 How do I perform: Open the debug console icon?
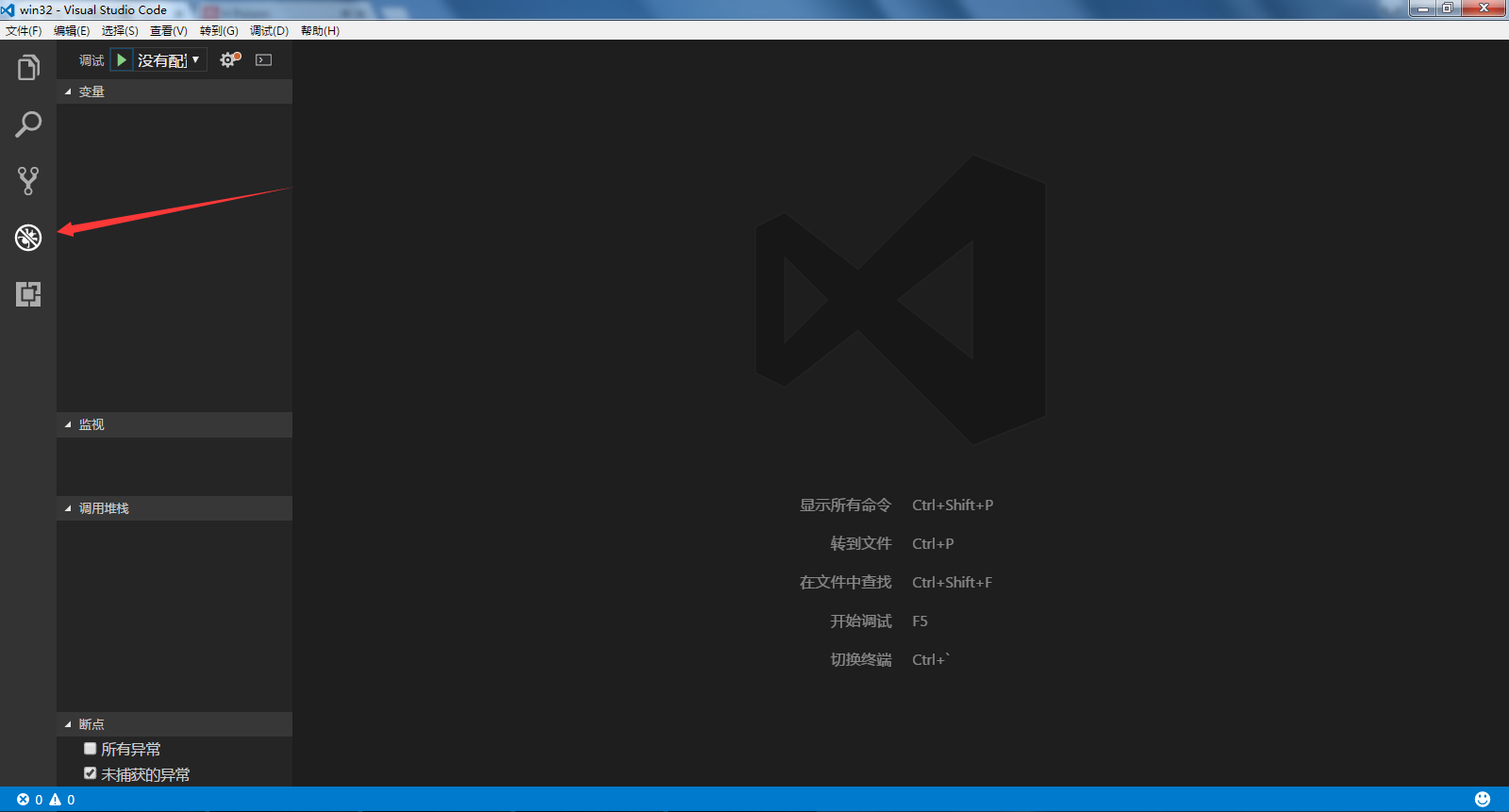click(264, 60)
